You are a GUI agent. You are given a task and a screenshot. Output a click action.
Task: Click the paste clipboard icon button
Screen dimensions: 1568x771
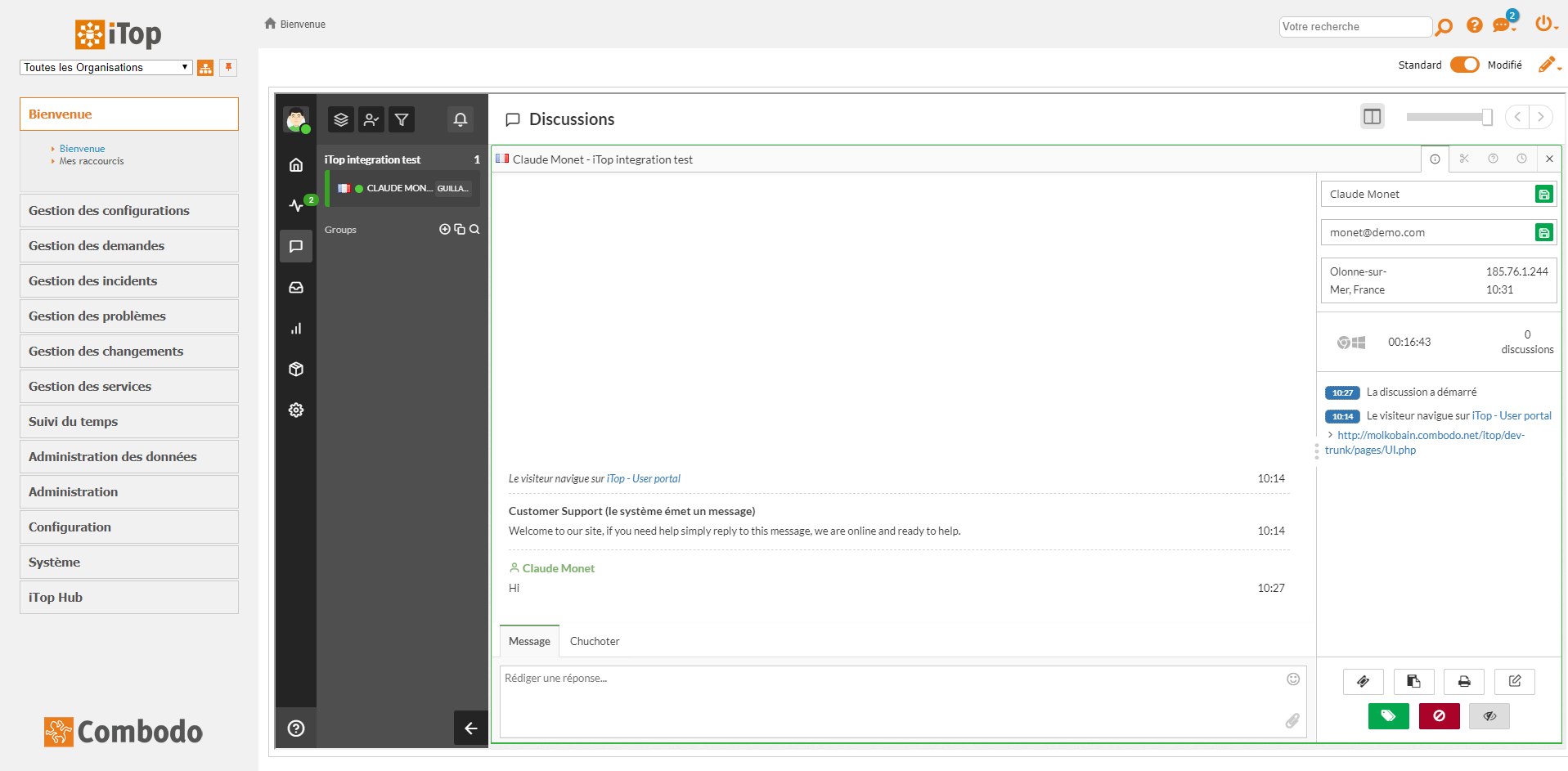click(1413, 681)
